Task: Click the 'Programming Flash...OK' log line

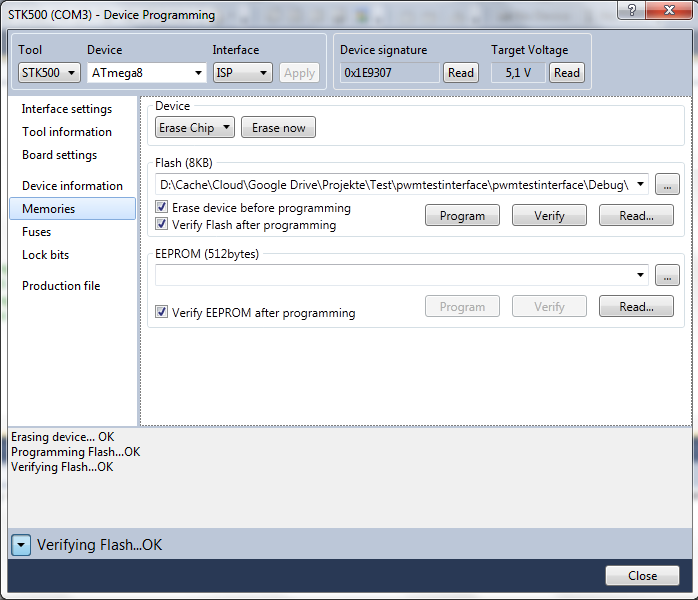Action: pyautogui.click(x=75, y=452)
